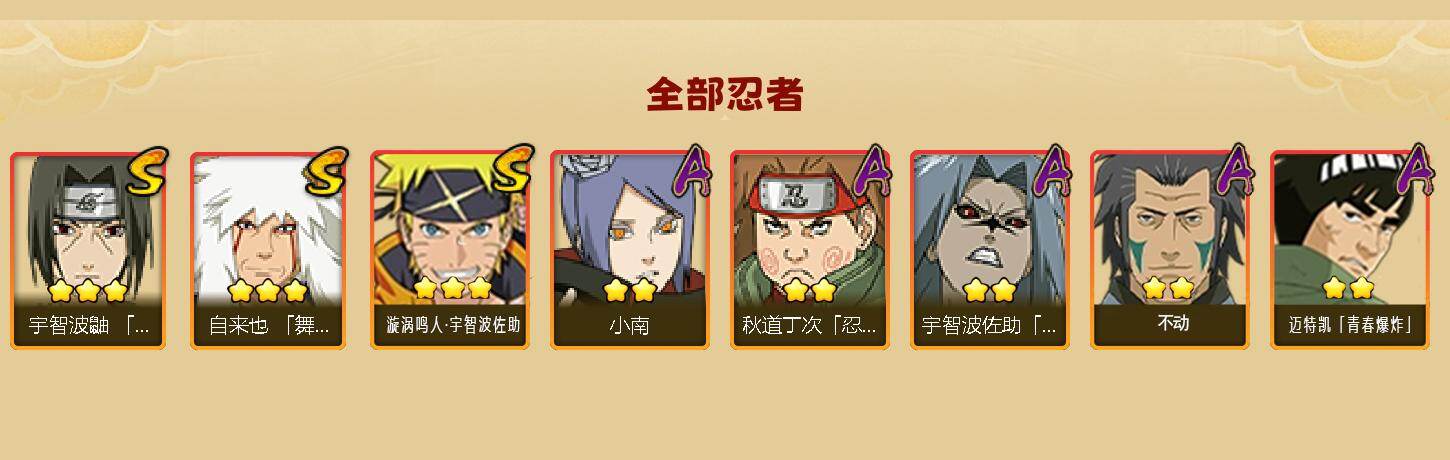Open the 宇智波佐助 A-rank card portrait

989,229
